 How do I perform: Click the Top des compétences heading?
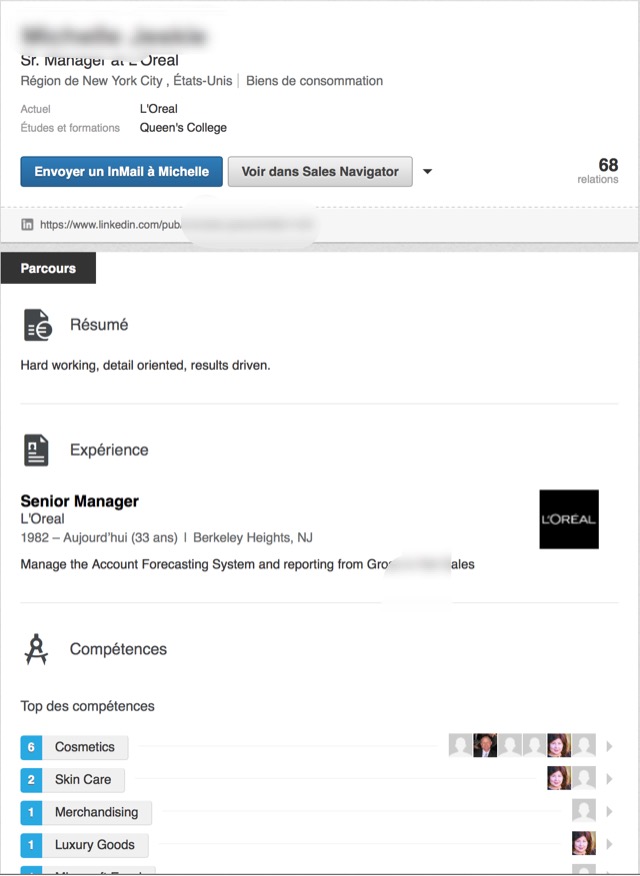tap(88, 706)
